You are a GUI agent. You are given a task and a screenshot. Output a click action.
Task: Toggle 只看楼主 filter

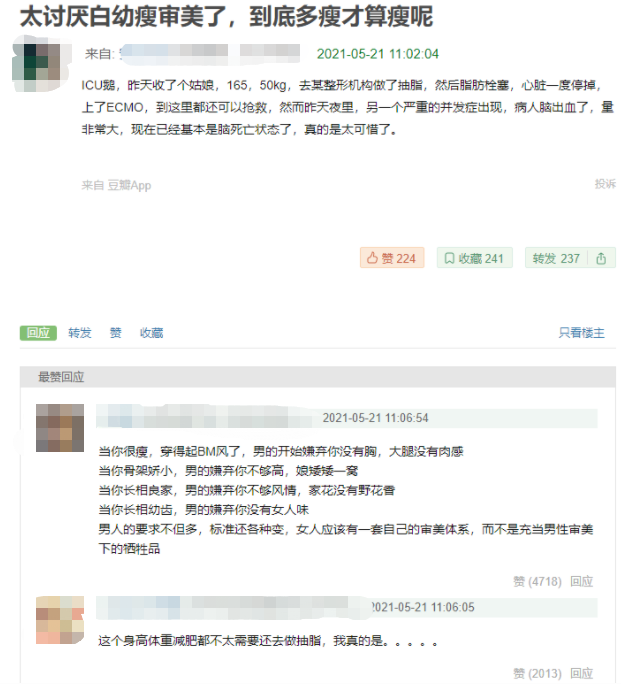tap(581, 333)
